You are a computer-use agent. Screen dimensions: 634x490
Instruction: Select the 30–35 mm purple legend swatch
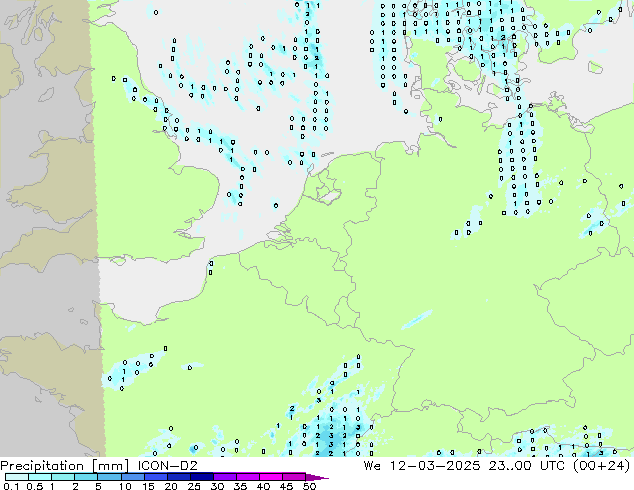coord(224,477)
